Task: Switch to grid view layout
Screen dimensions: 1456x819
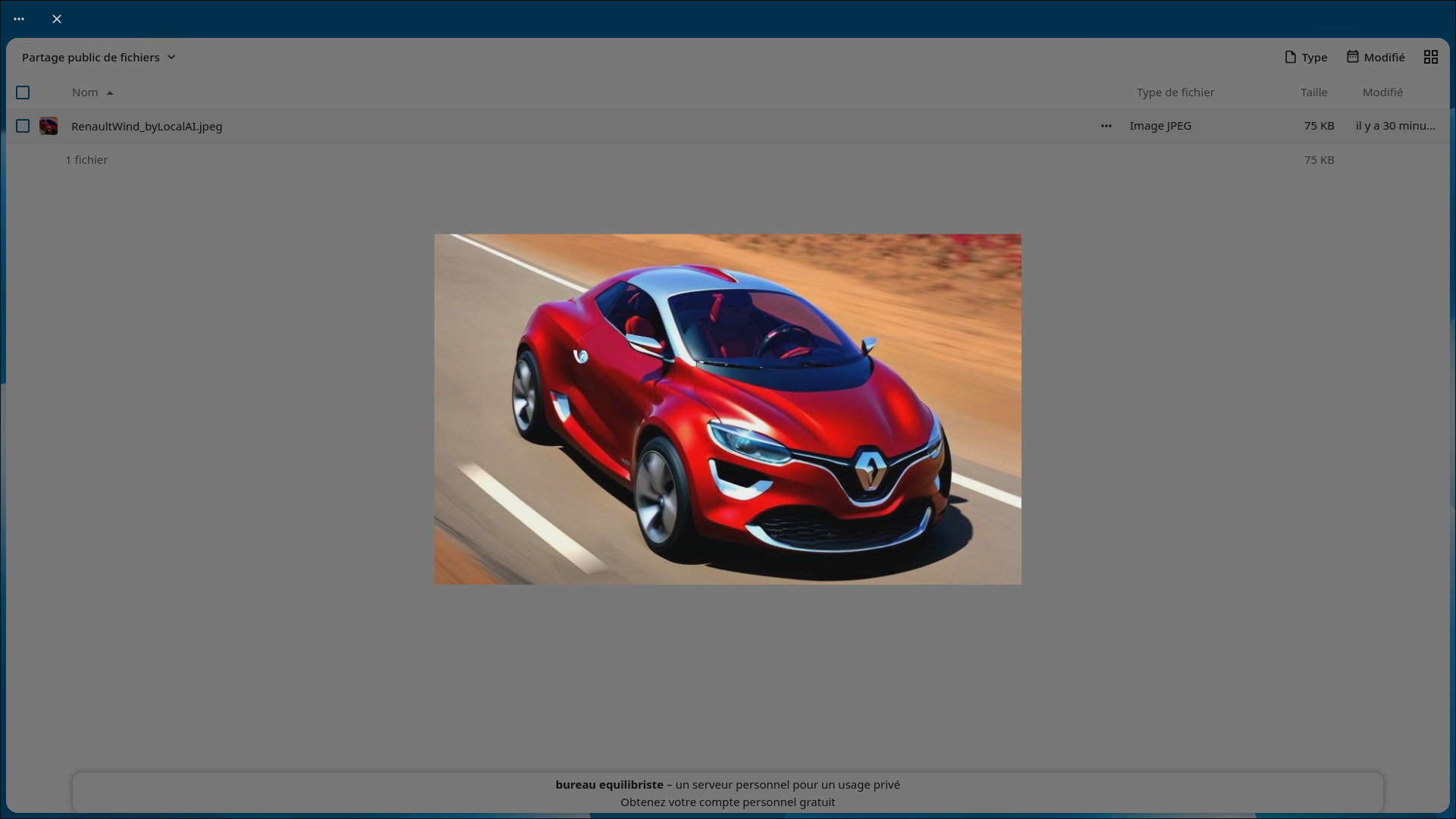Action: (x=1431, y=58)
